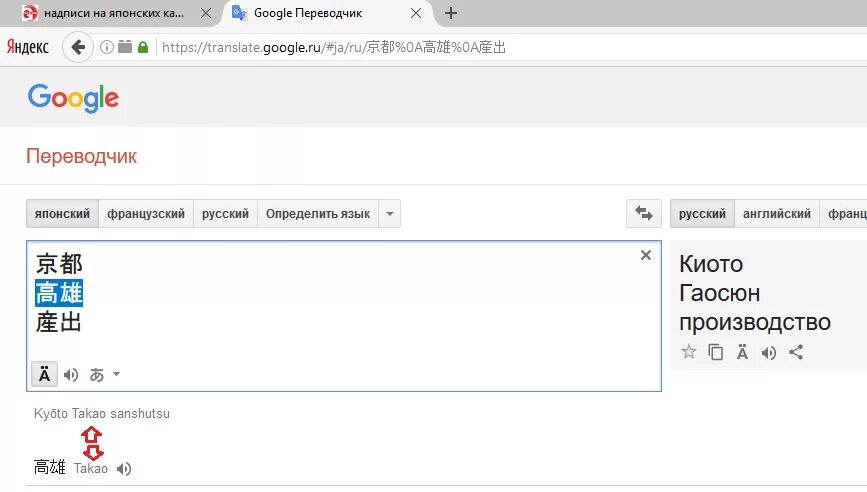
Task: Star the translation to save it
Action: [x=688, y=352]
